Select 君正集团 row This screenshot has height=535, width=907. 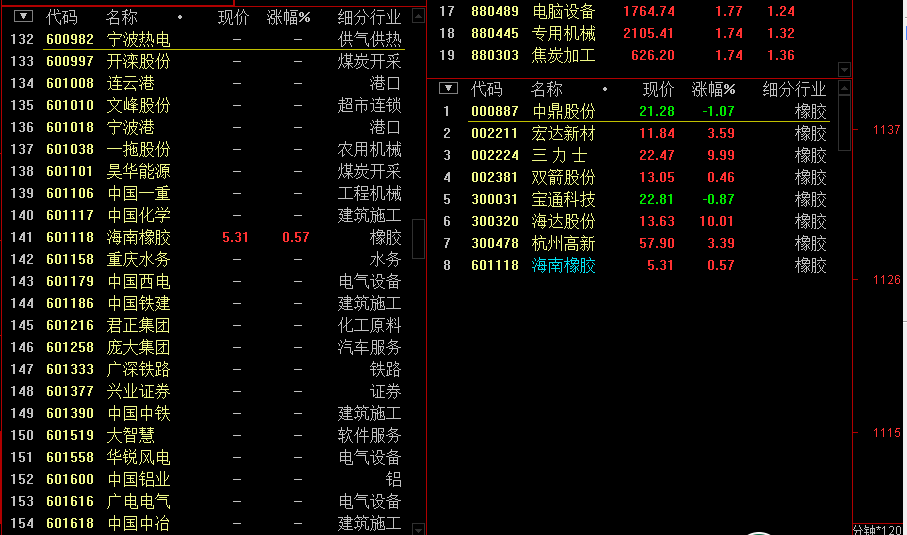[x=207, y=325]
